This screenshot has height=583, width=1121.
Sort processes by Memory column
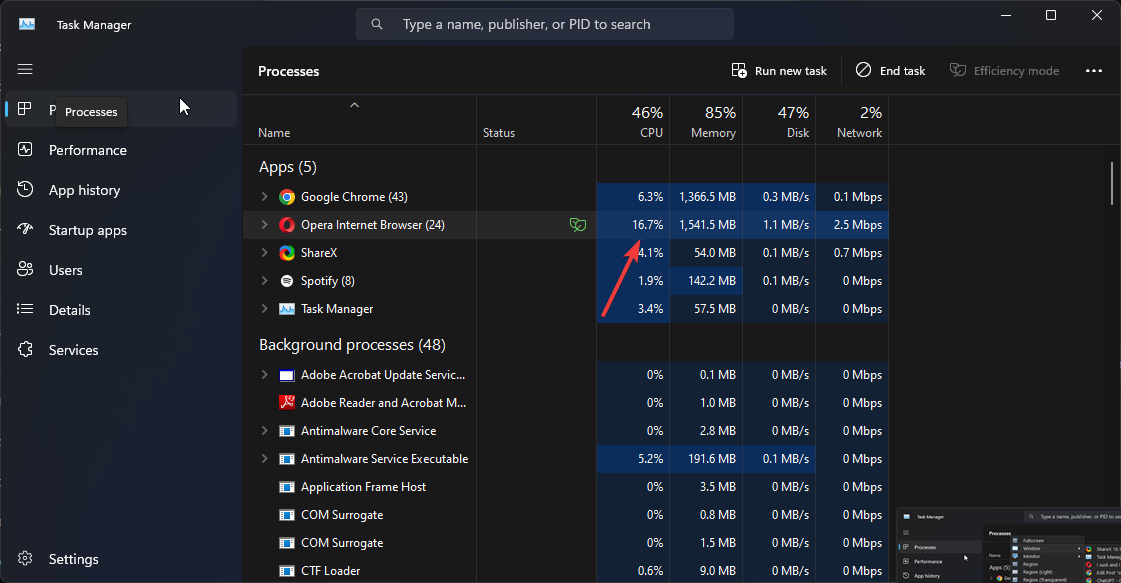tap(706, 122)
